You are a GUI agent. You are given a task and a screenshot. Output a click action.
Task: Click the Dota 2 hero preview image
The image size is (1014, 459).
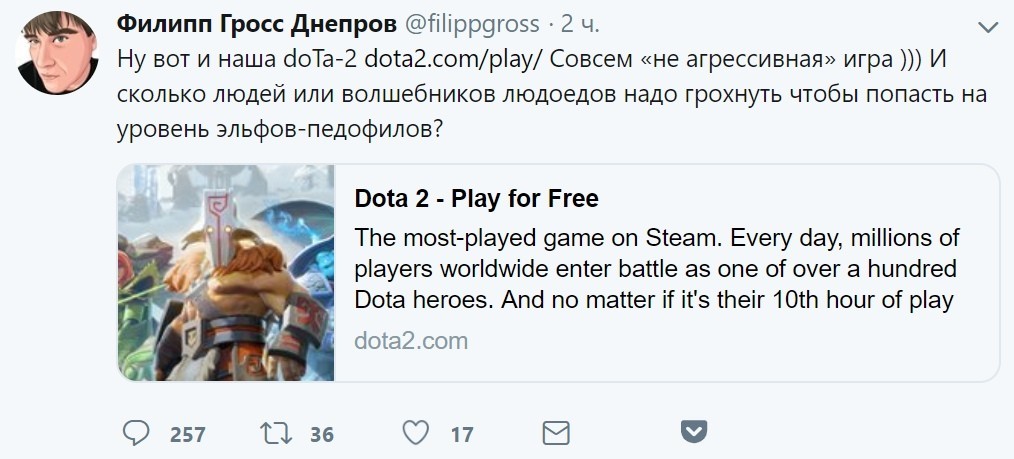(x=226, y=272)
